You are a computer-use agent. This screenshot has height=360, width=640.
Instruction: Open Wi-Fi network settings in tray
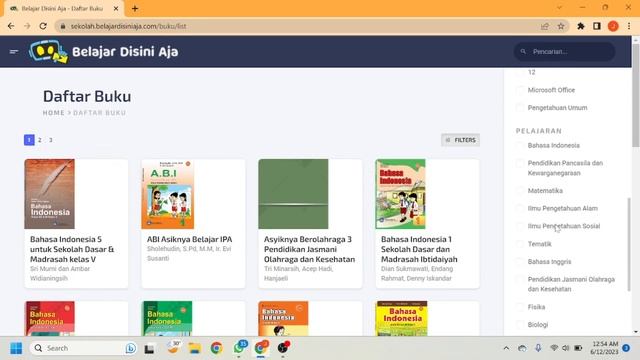pyautogui.click(x=554, y=348)
